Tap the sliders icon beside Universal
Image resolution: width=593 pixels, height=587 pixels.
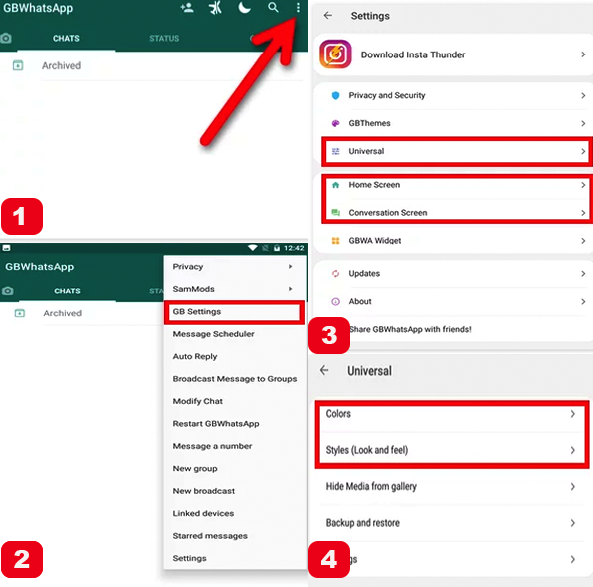tap(335, 151)
